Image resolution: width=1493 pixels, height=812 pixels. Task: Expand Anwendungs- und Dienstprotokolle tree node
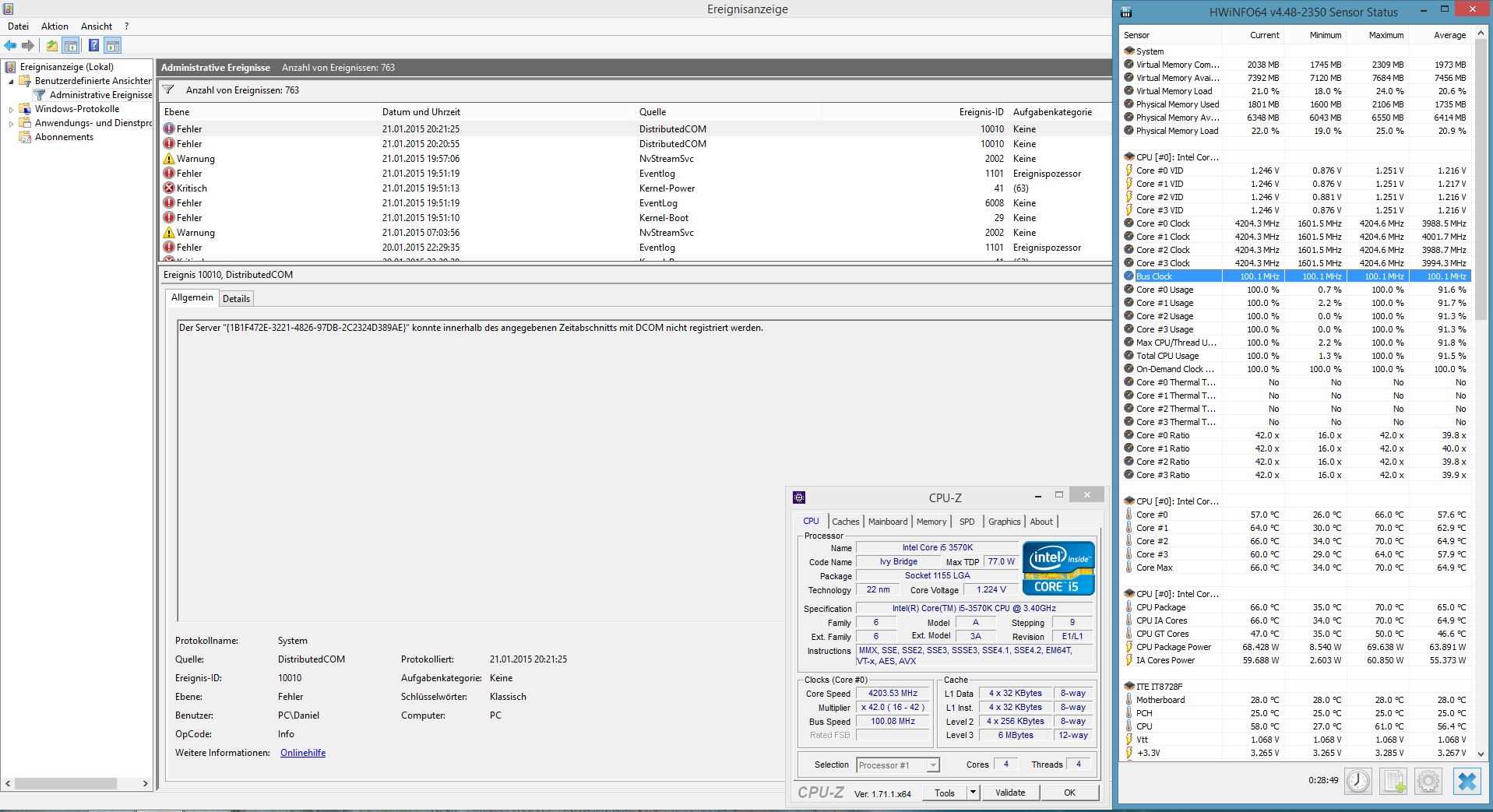point(11,124)
